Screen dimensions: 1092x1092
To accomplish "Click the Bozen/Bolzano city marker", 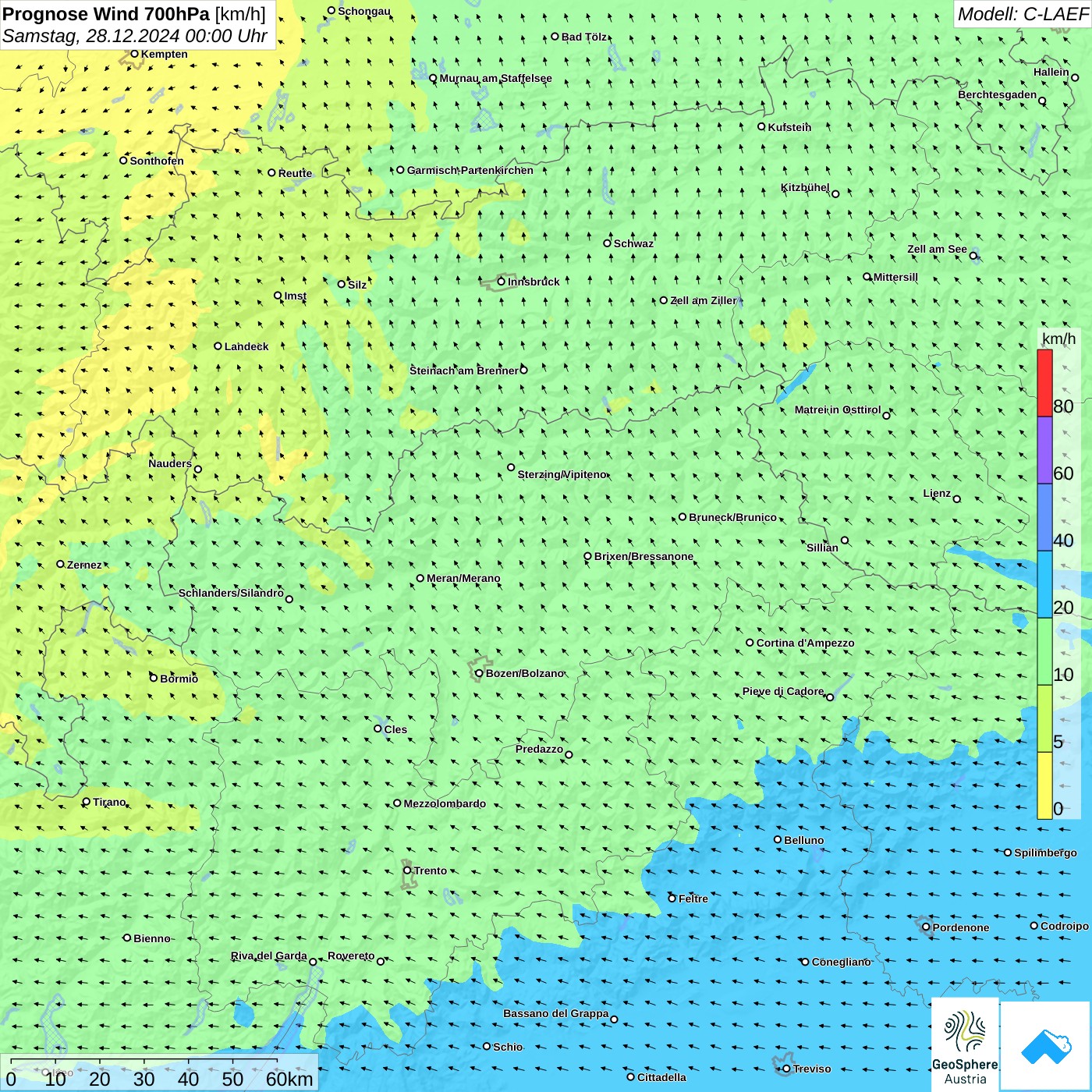I will coord(479,673).
